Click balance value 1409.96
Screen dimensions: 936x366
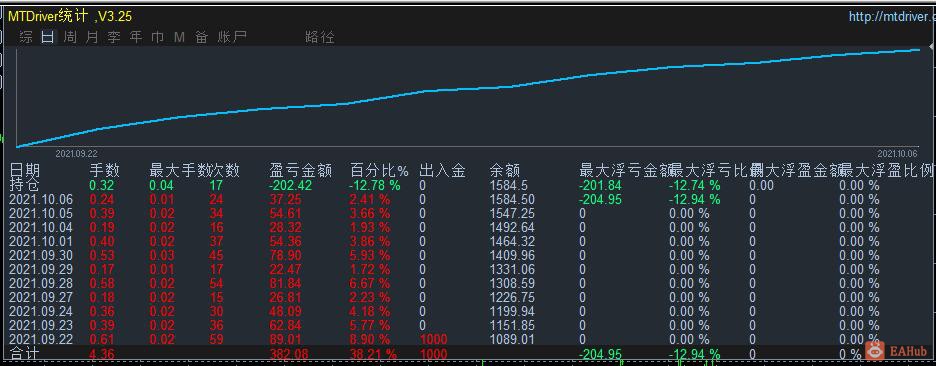pos(512,256)
